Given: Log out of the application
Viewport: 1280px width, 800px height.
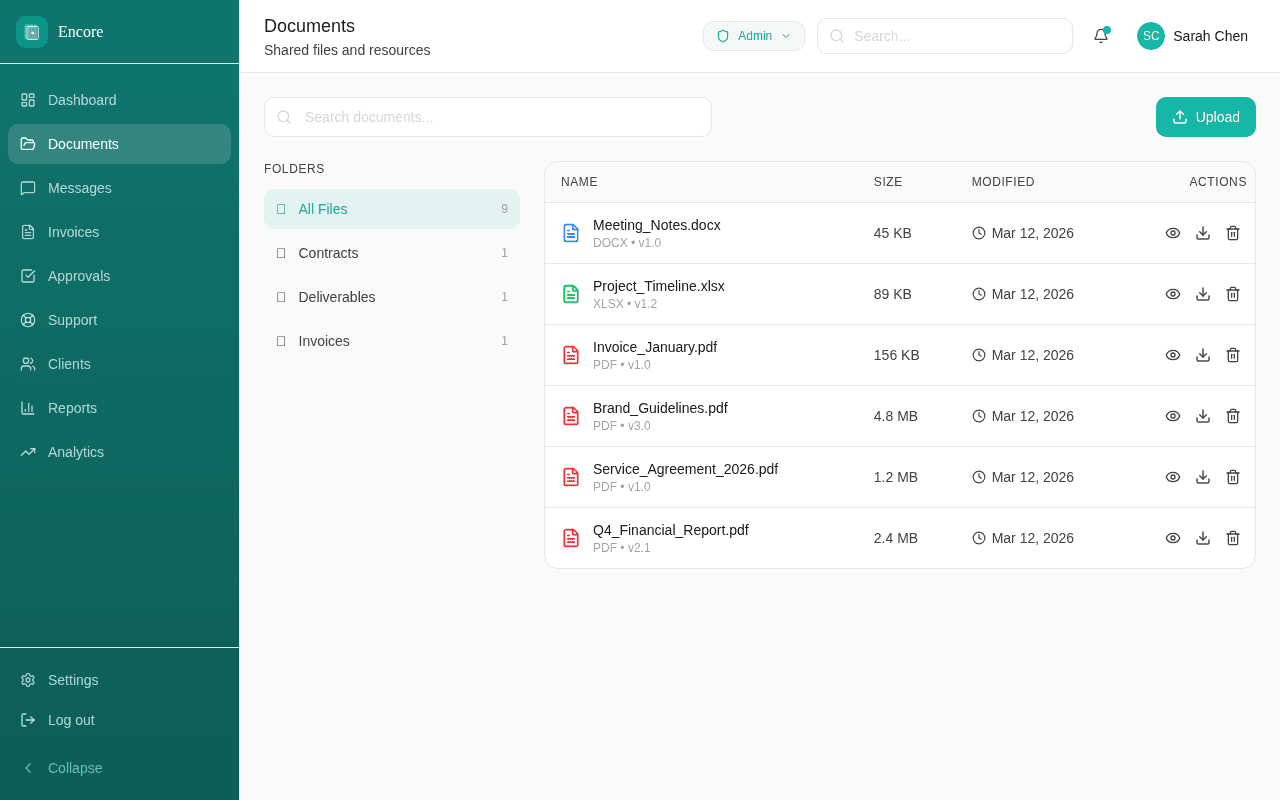Looking at the screenshot, I should (x=70, y=720).
